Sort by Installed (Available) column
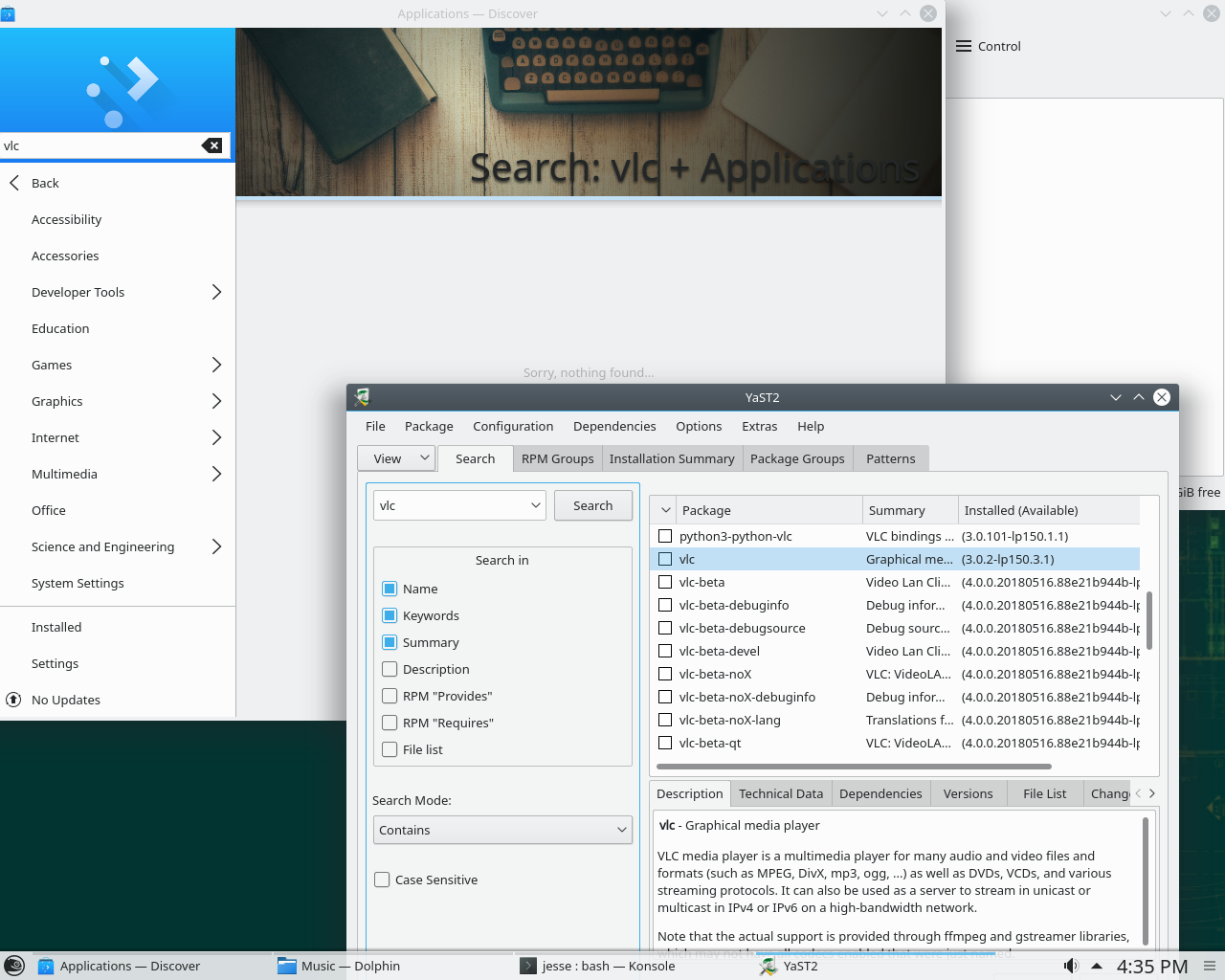 pyautogui.click(x=1049, y=510)
